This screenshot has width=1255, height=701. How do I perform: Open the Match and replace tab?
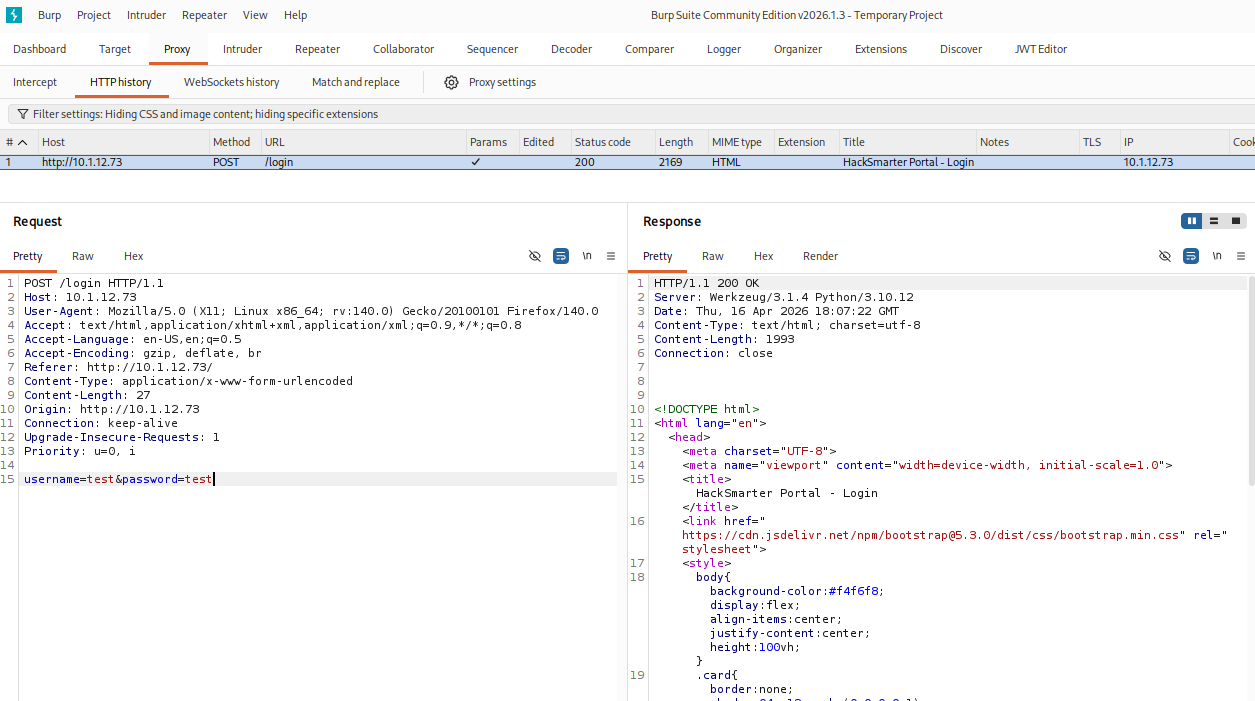[355, 82]
